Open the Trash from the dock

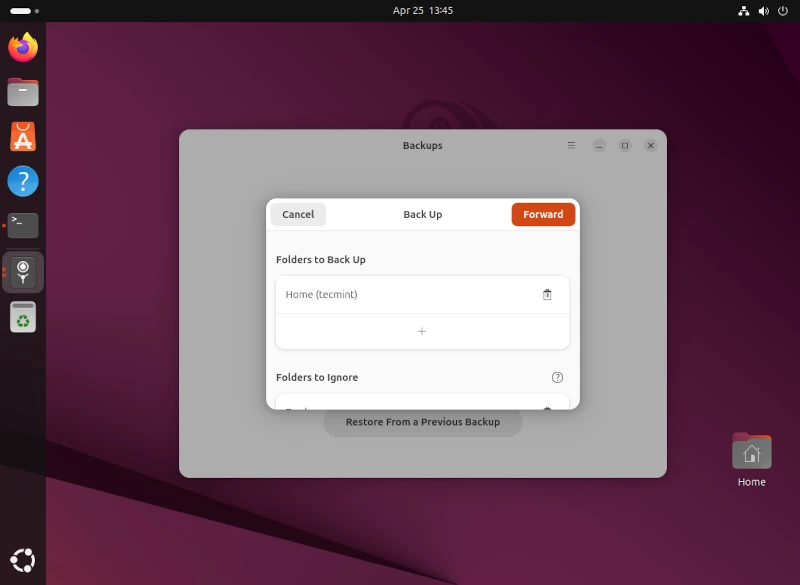(x=23, y=317)
